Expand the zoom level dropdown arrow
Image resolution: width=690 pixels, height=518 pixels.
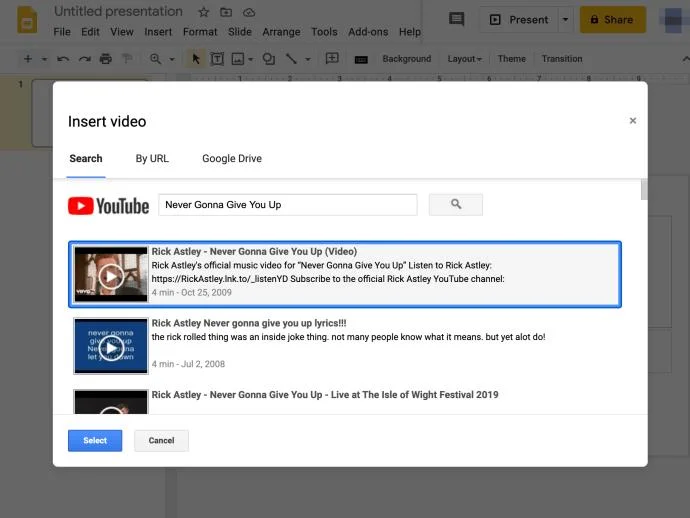point(172,59)
